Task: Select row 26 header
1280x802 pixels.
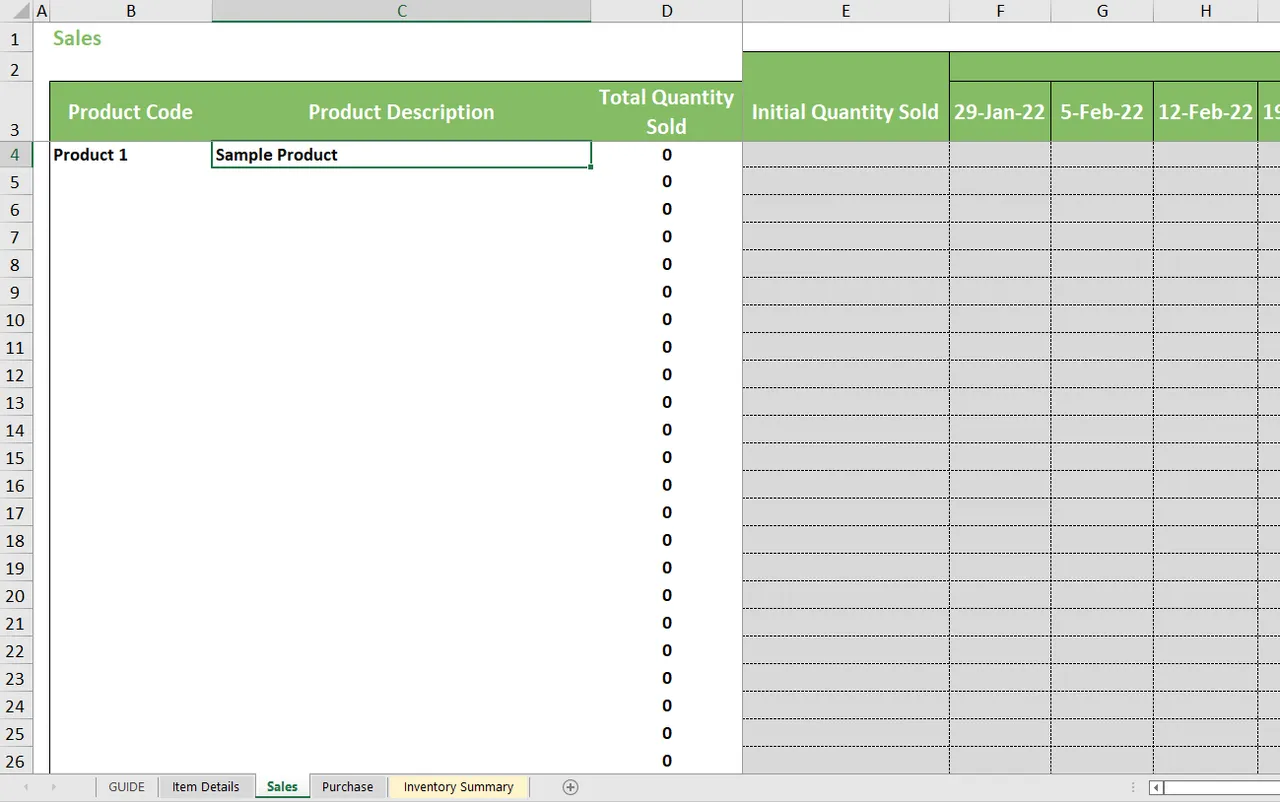Action: 16,761
